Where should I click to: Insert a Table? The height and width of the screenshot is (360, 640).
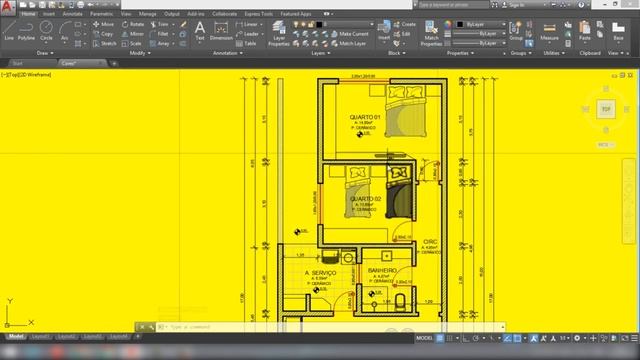(246, 43)
